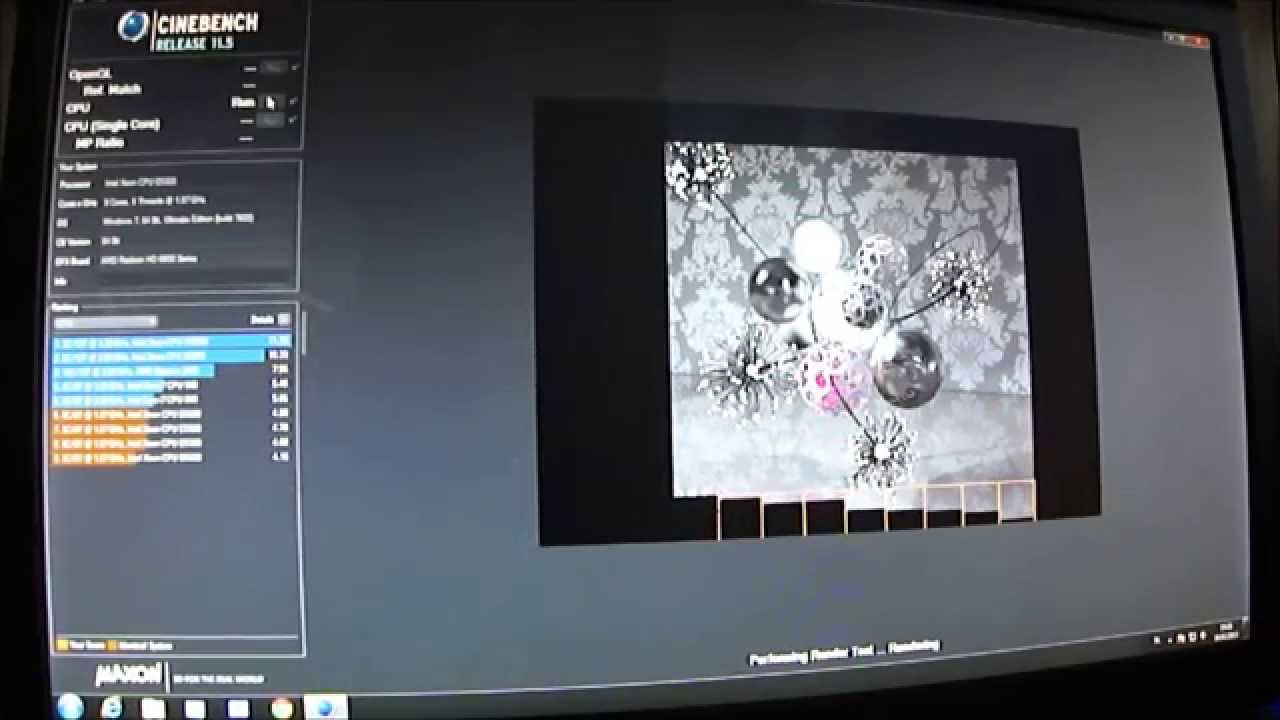Image resolution: width=1280 pixels, height=720 pixels.
Task: Open Chrome from the taskbar
Action: [x=282, y=709]
